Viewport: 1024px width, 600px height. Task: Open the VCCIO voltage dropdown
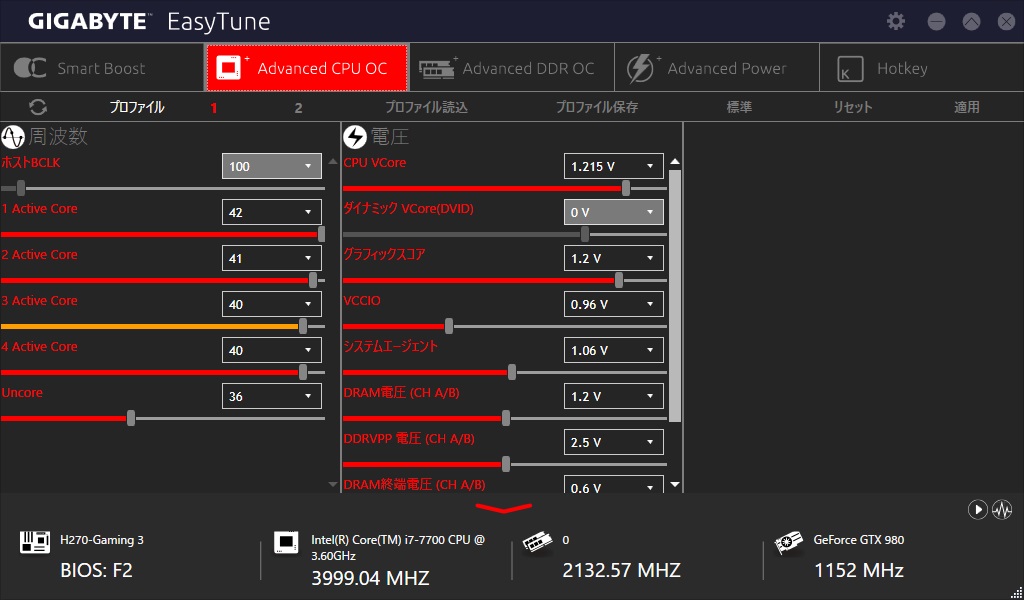pyautogui.click(x=614, y=304)
